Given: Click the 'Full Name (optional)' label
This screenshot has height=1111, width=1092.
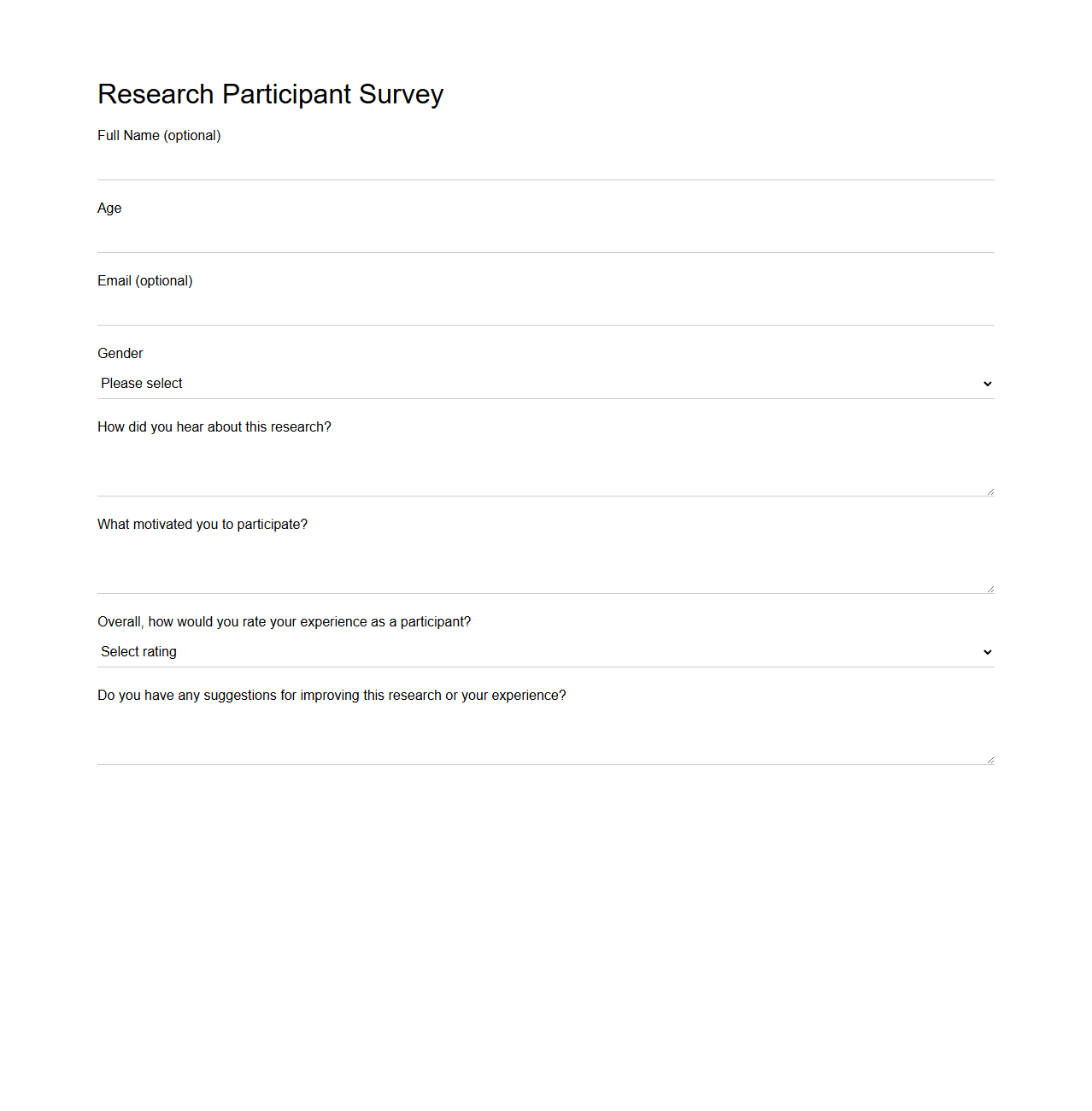Looking at the screenshot, I should (x=159, y=135).
